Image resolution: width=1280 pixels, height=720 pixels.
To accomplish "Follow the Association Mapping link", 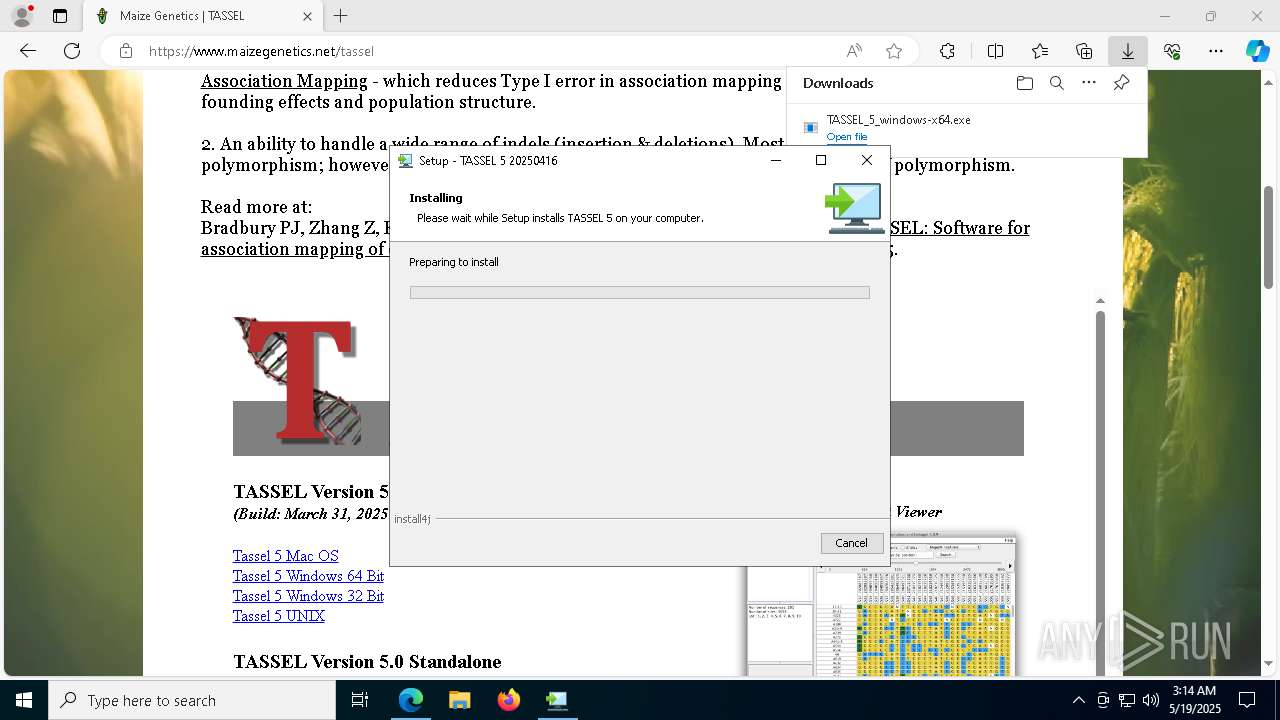I will click(x=284, y=81).
